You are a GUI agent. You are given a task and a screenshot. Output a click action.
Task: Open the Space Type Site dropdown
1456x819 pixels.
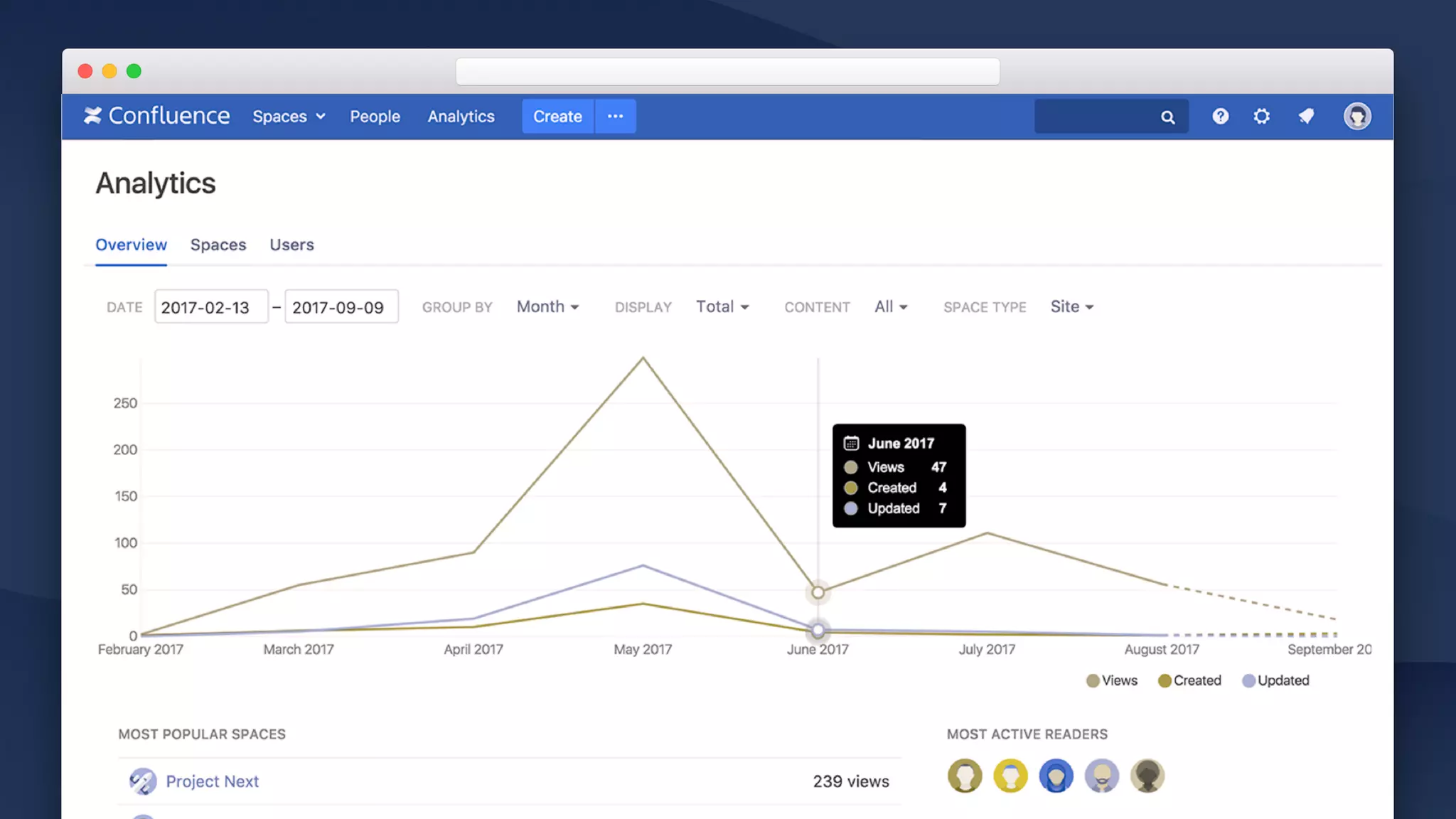[x=1071, y=307]
